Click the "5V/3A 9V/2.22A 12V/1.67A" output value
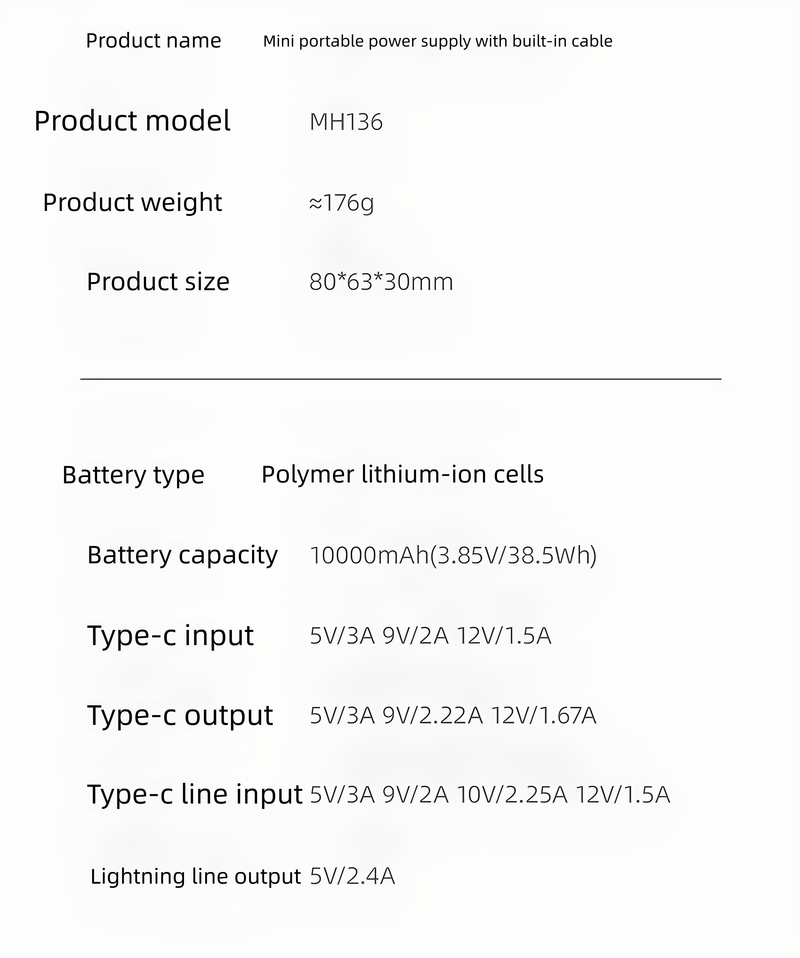 [453, 716]
